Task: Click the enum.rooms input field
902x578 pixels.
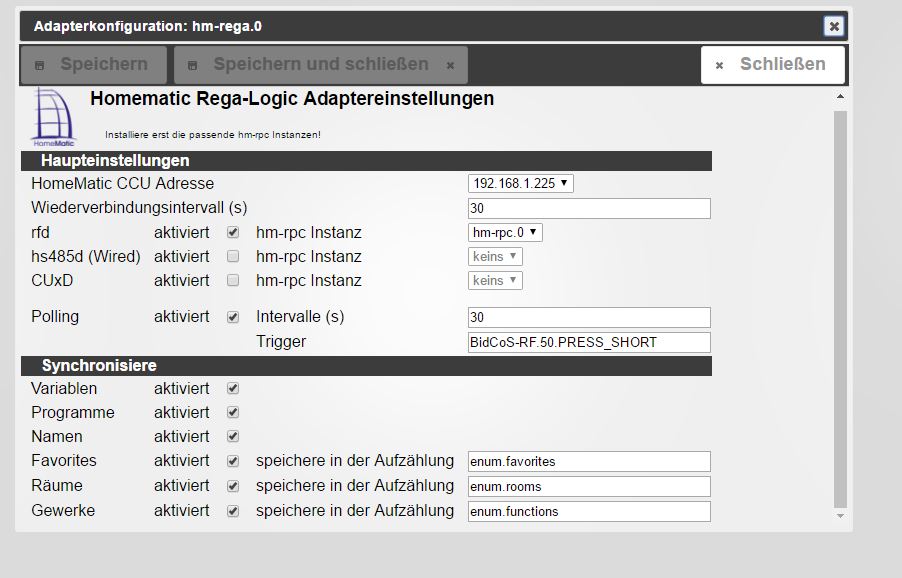Action: point(589,486)
